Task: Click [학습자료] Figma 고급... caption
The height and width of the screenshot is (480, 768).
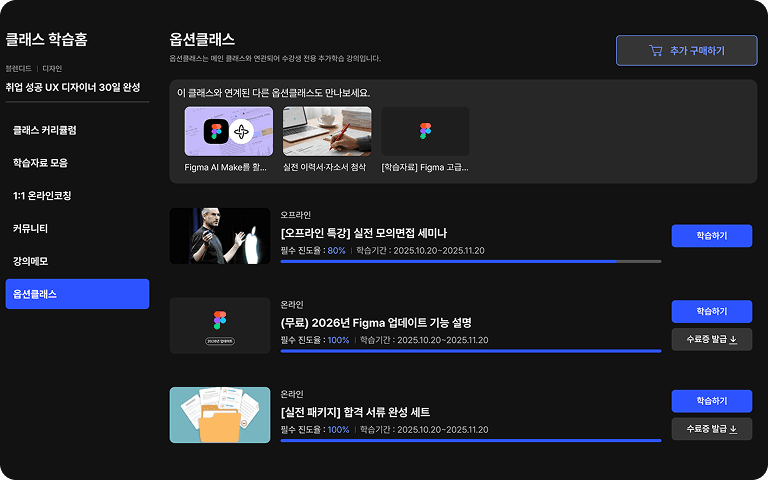Action: [x=425, y=168]
